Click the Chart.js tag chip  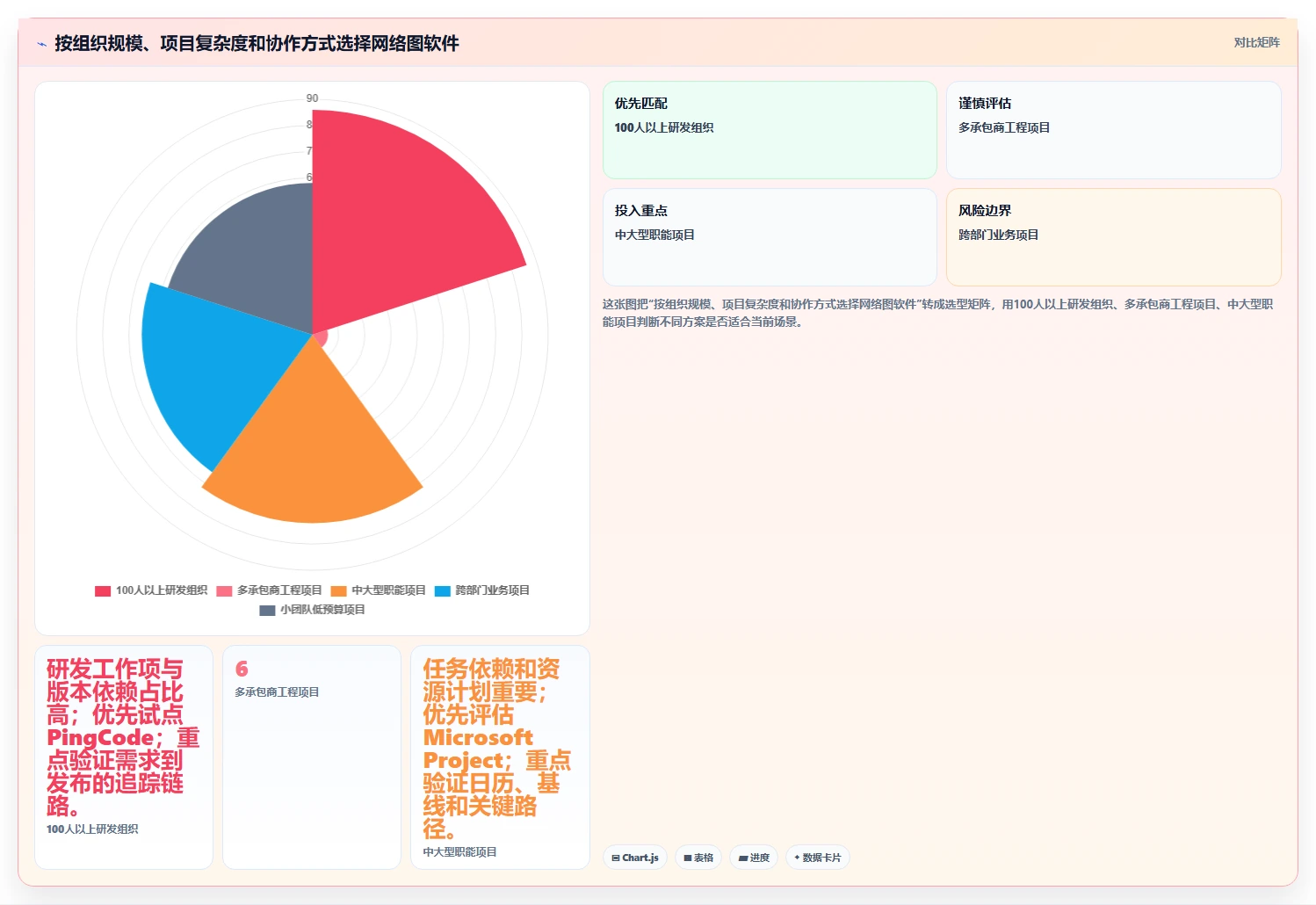click(x=635, y=858)
